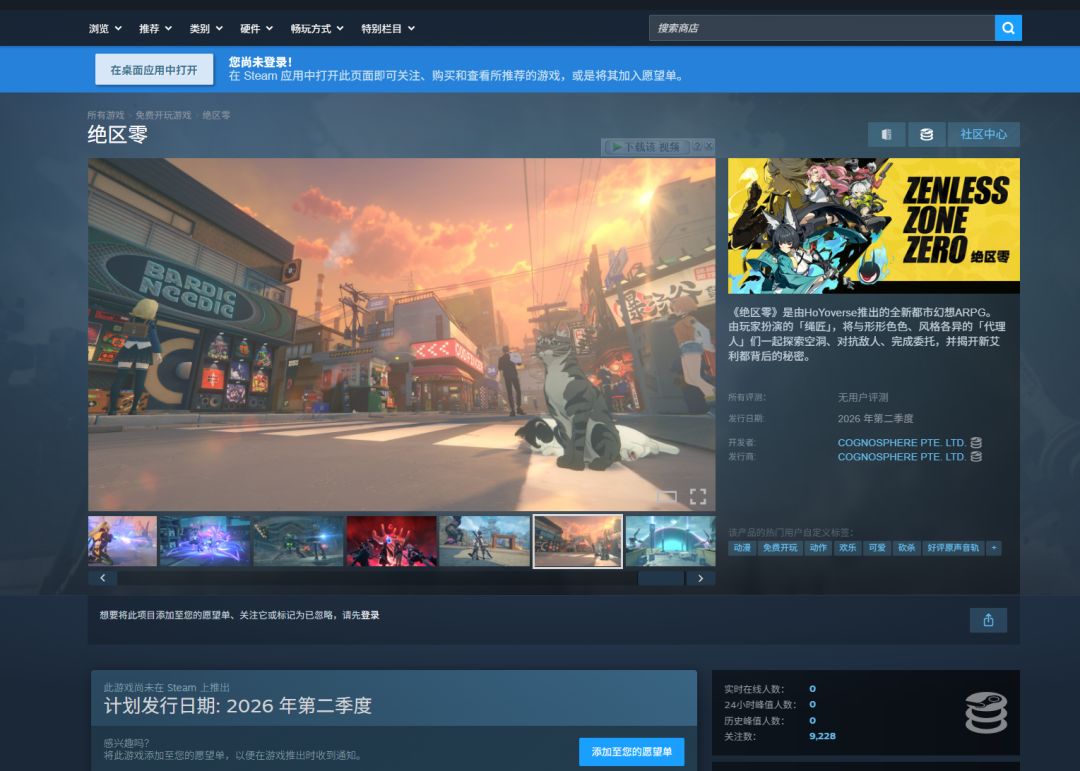Expand the 类别 dropdown menu
The height and width of the screenshot is (771, 1080).
click(x=206, y=28)
